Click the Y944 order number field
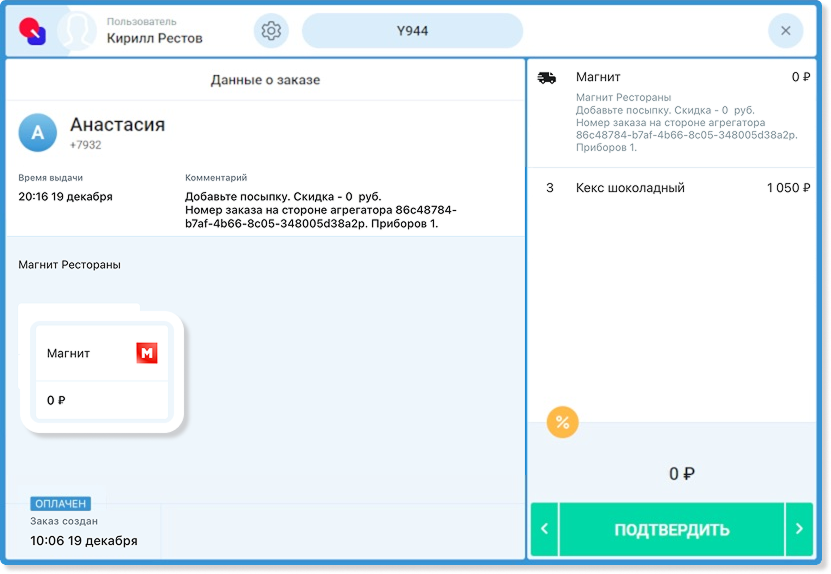The width and height of the screenshot is (831, 574). [412, 31]
